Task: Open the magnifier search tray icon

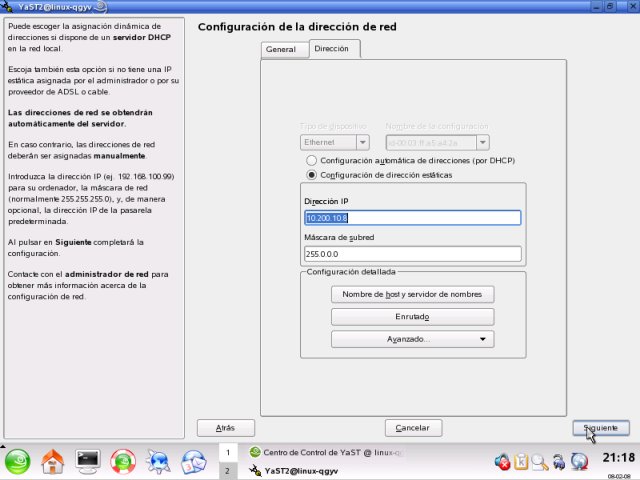Action: tap(540, 462)
